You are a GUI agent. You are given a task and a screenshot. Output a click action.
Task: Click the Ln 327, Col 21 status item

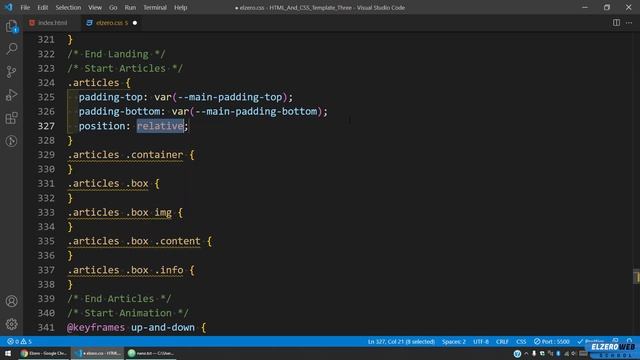tap(401, 342)
